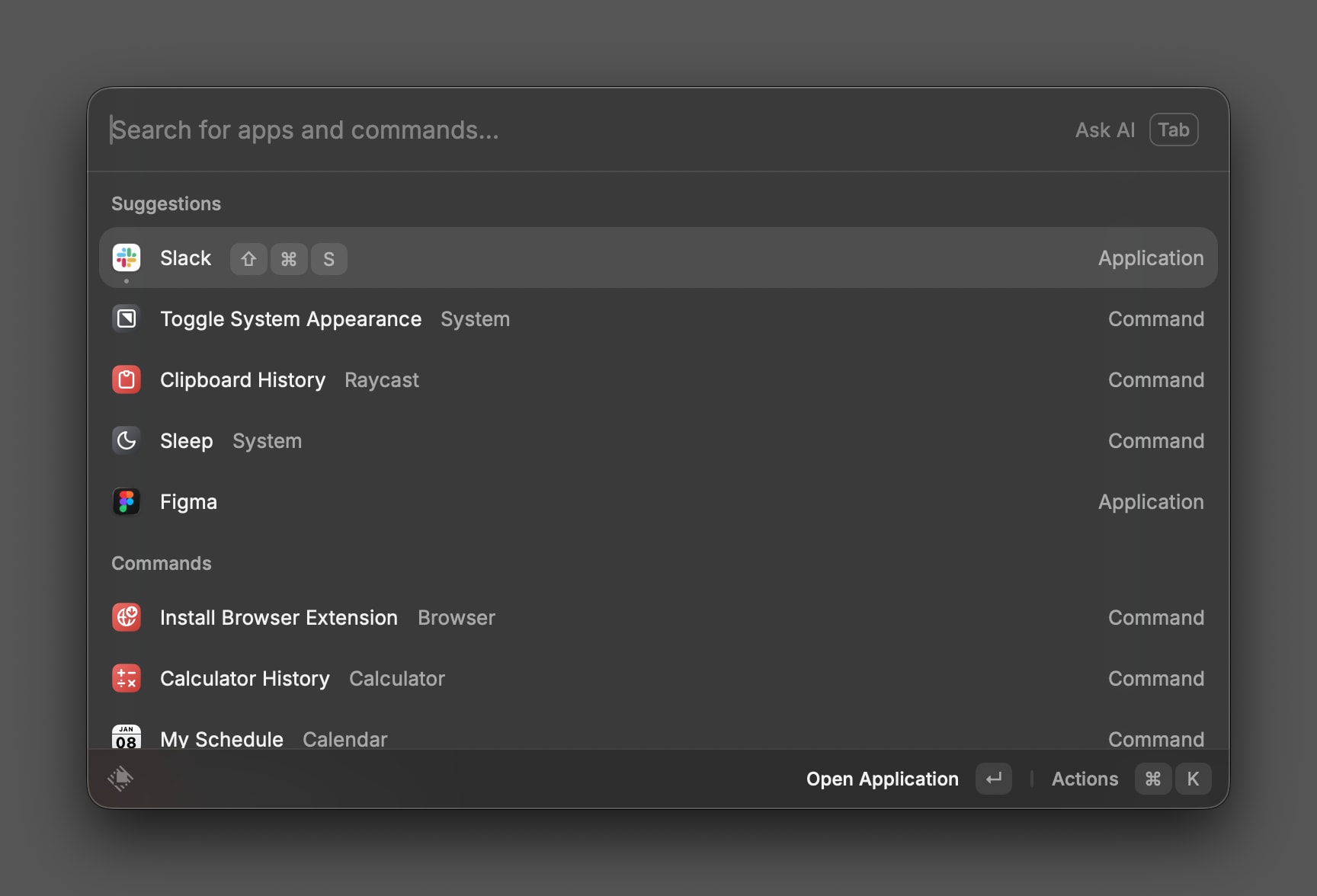Click the My Schedule calendar icon
The height and width of the screenshot is (896, 1317).
click(127, 737)
